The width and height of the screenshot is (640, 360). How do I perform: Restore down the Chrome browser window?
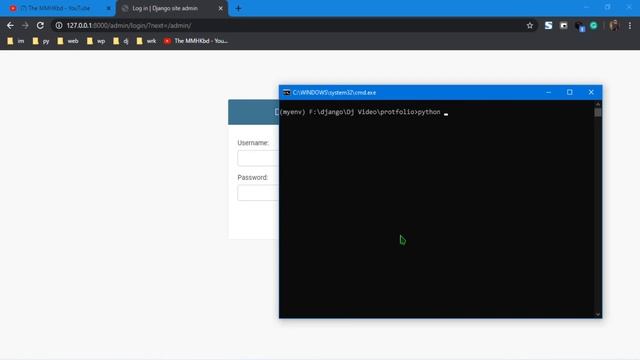608,7
